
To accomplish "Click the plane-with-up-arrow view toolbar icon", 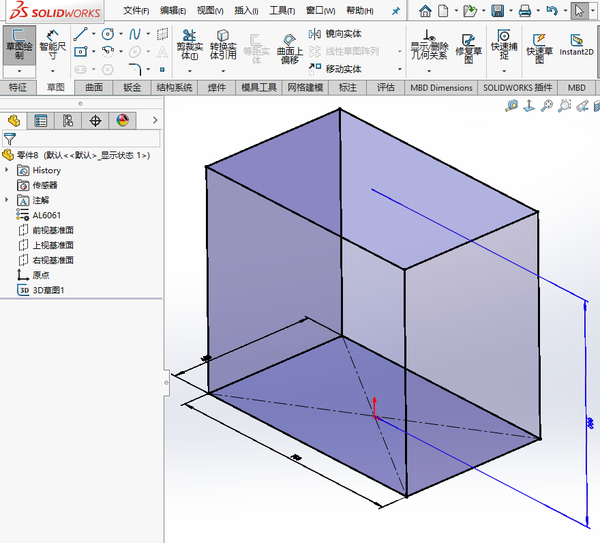I will [x=529, y=105].
